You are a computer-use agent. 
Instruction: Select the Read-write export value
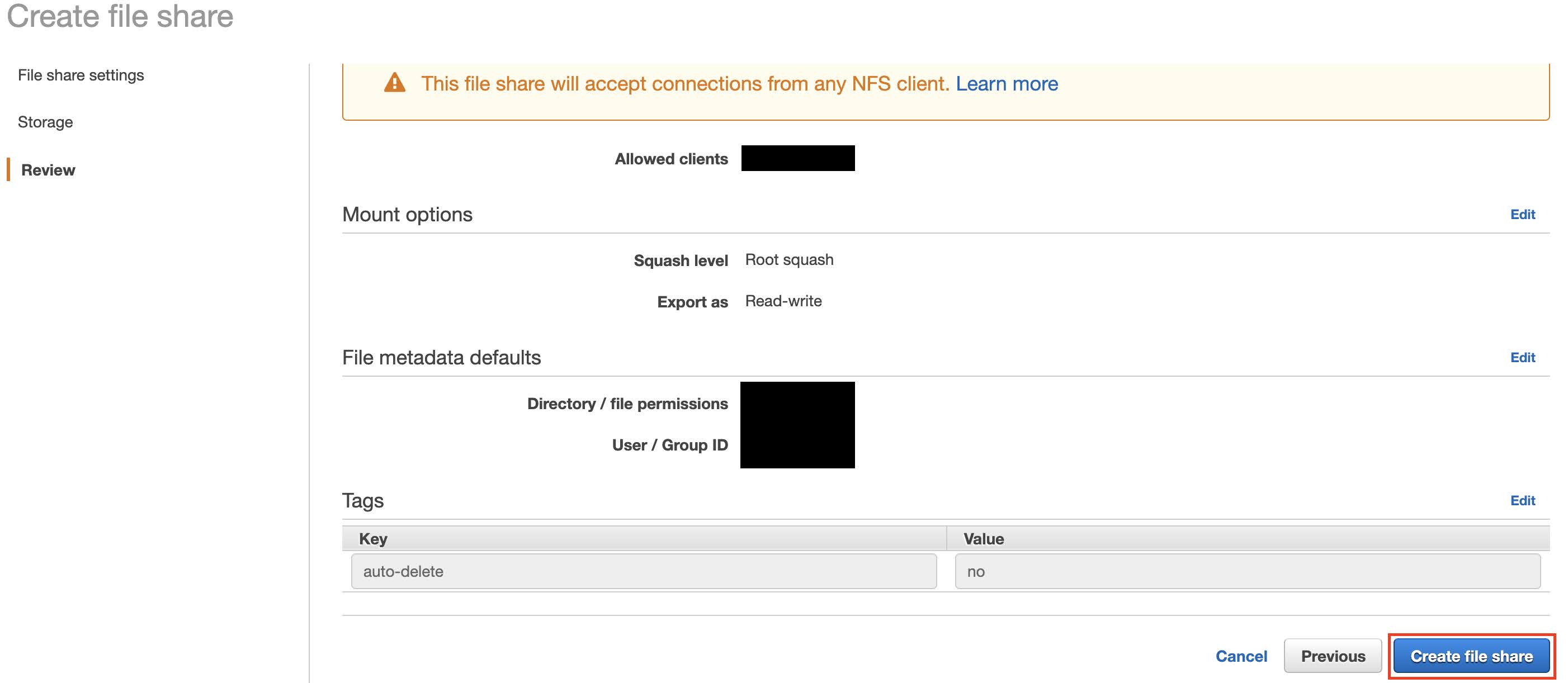(783, 301)
